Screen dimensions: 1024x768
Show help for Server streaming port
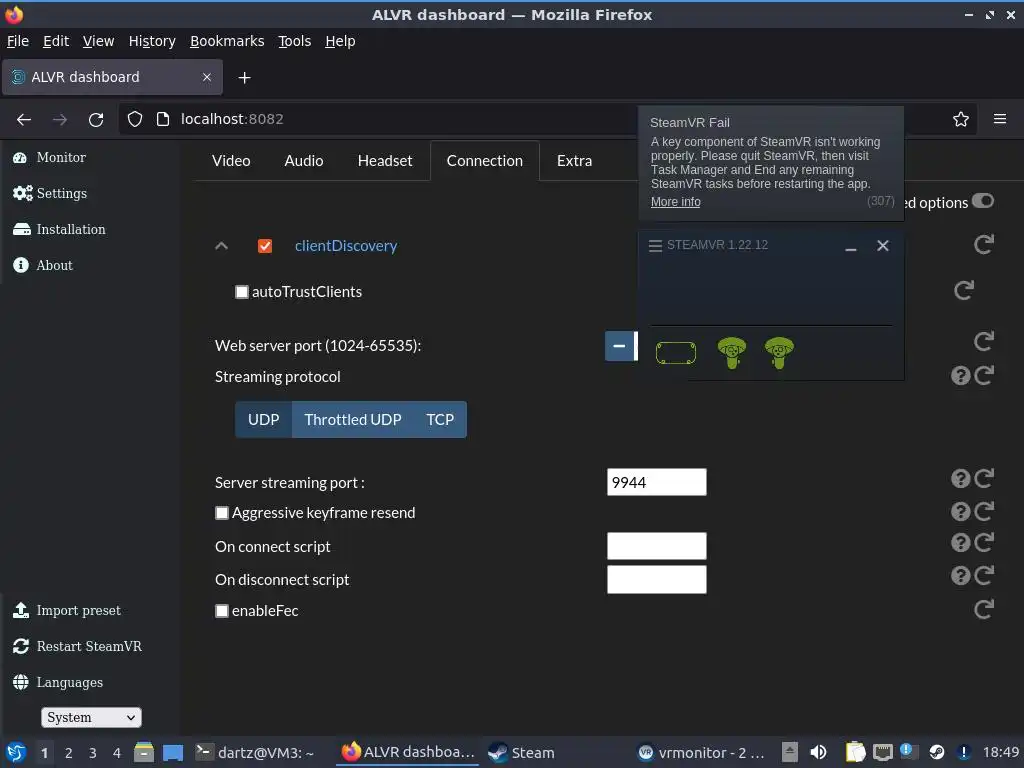960,479
